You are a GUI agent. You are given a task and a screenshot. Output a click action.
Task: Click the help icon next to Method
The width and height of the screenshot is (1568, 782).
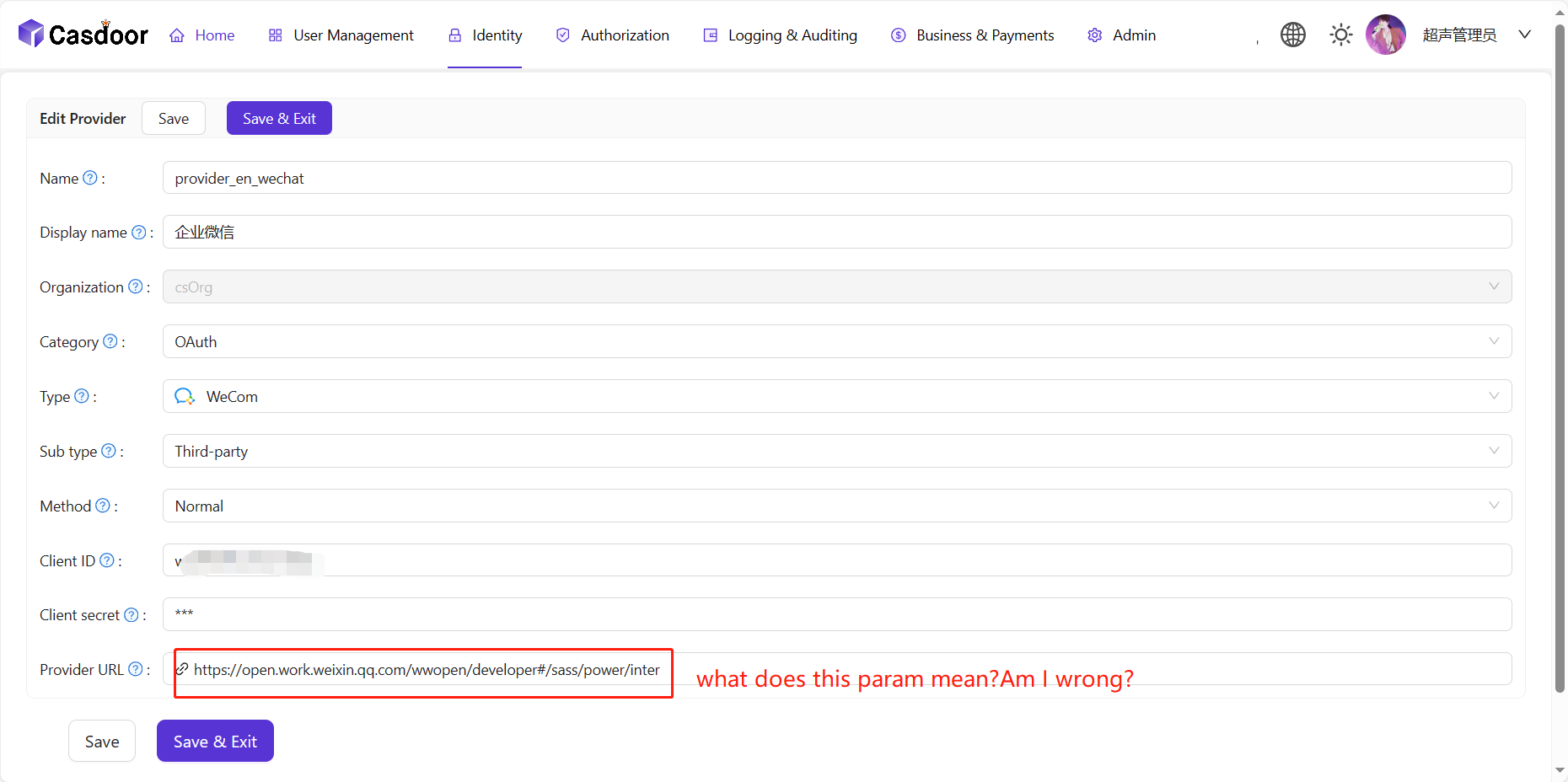pos(103,506)
